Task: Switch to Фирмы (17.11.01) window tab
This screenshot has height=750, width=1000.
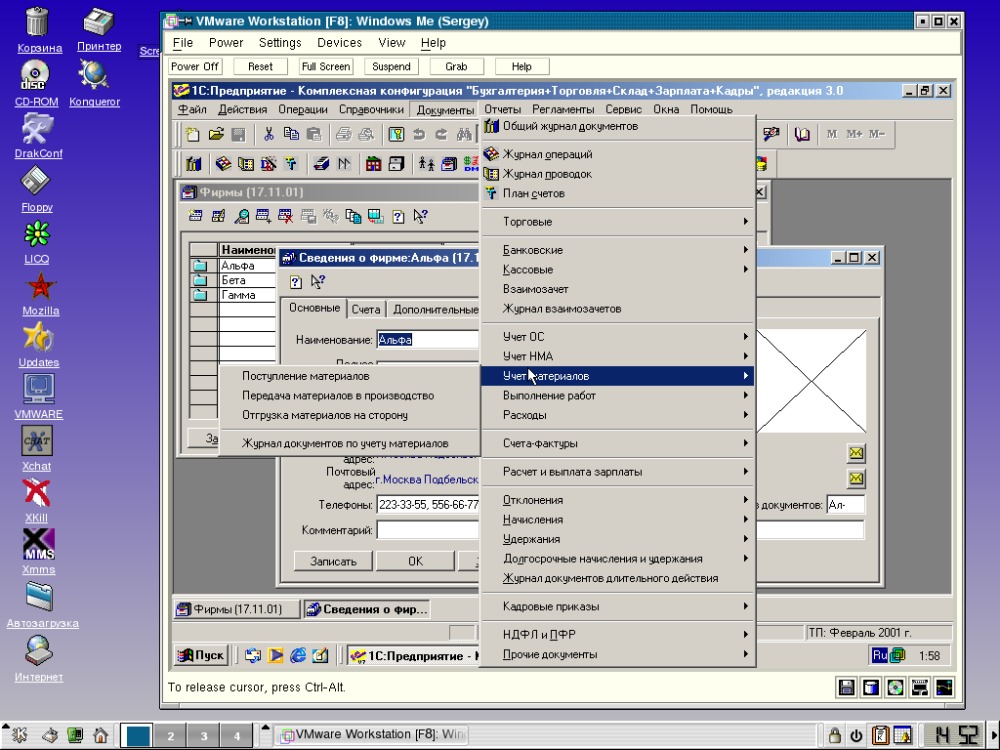Action: click(237, 609)
